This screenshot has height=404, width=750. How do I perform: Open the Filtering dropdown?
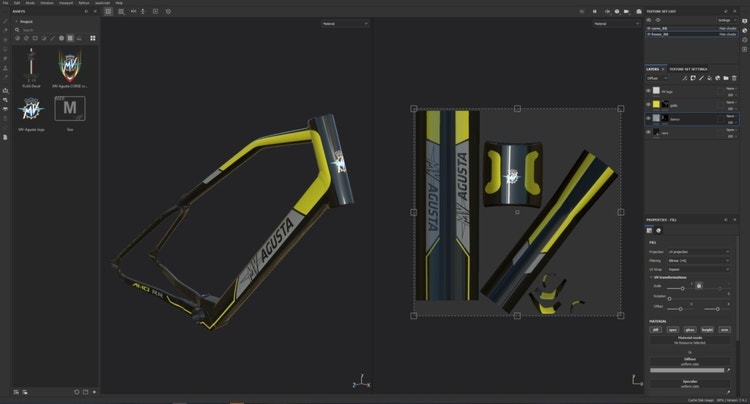pos(698,261)
